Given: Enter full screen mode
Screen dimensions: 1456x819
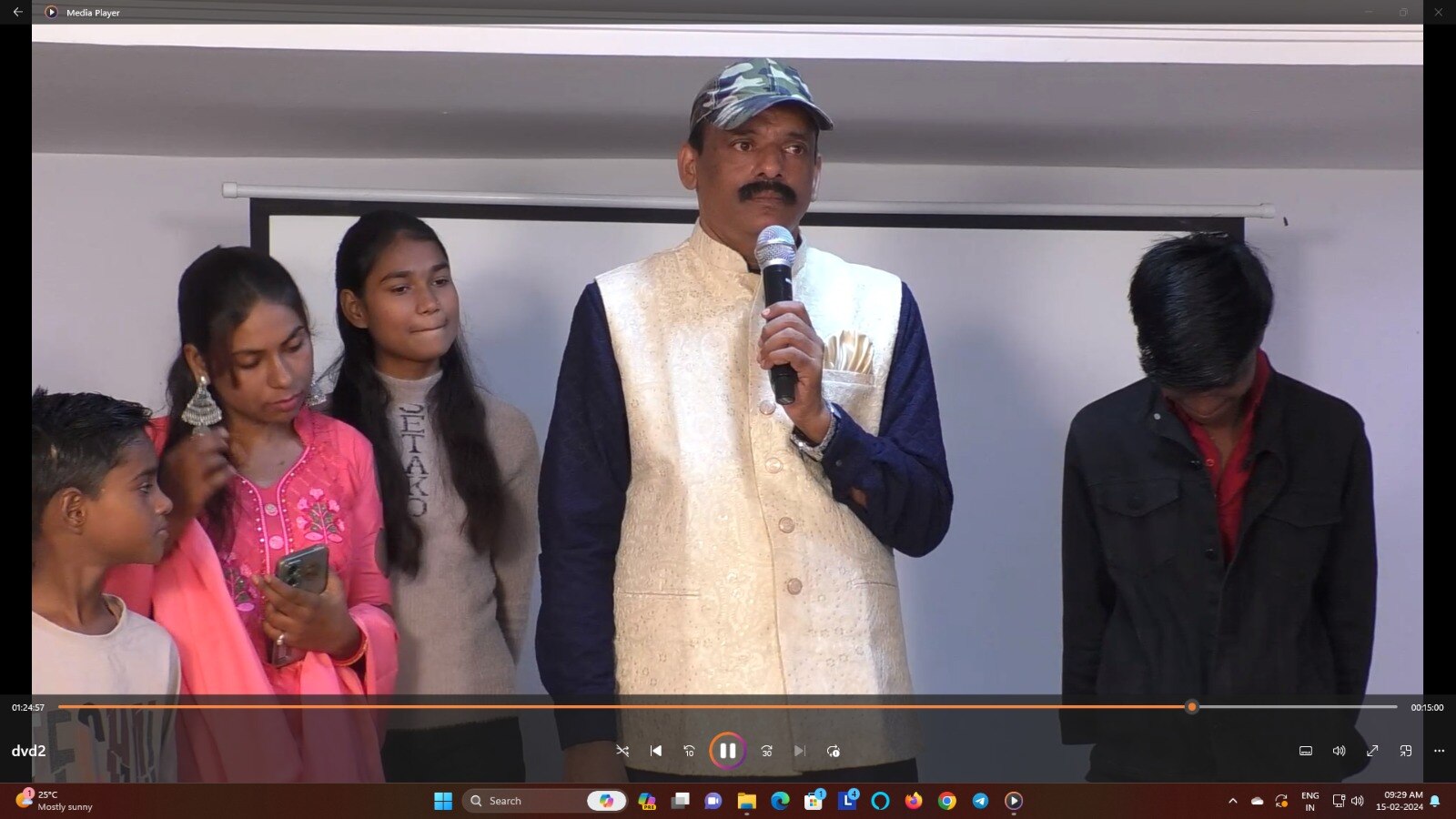Looking at the screenshot, I should click(x=1372, y=751).
